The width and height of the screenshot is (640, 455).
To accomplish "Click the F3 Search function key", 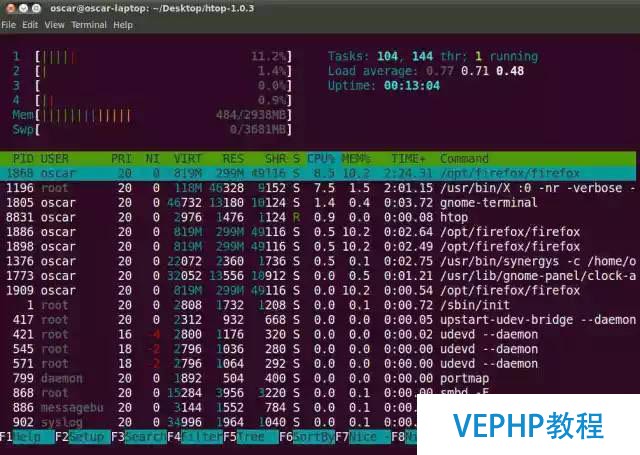I will pyautogui.click(x=139, y=437).
